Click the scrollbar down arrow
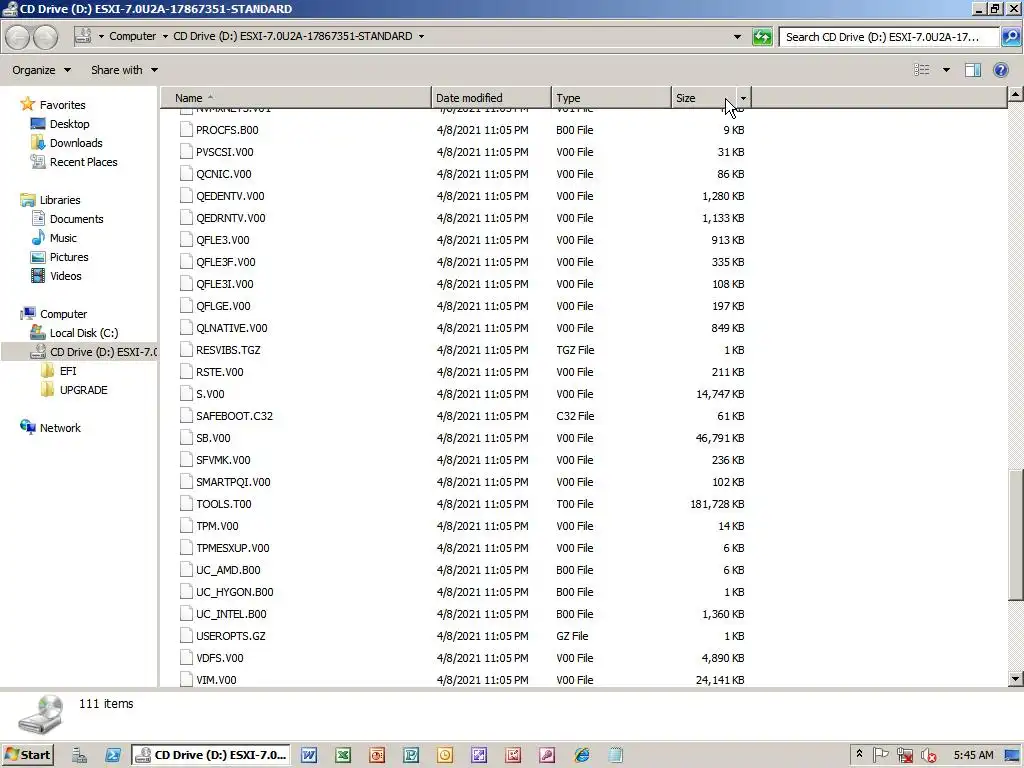1024x768 pixels. [x=1015, y=679]
